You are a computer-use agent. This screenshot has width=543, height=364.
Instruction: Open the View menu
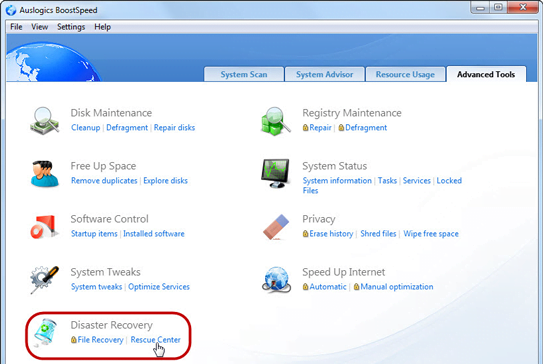[x=39, y=27]
